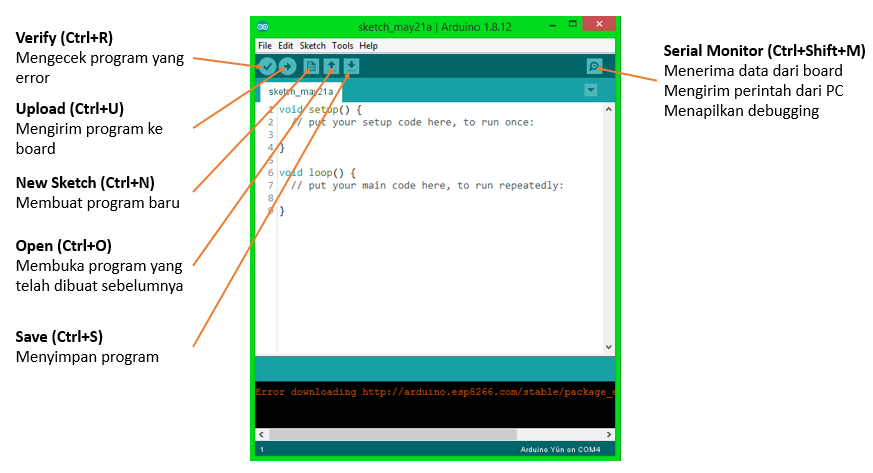
Task: Save the sketch with the Save icon
Action: [351, 67]
